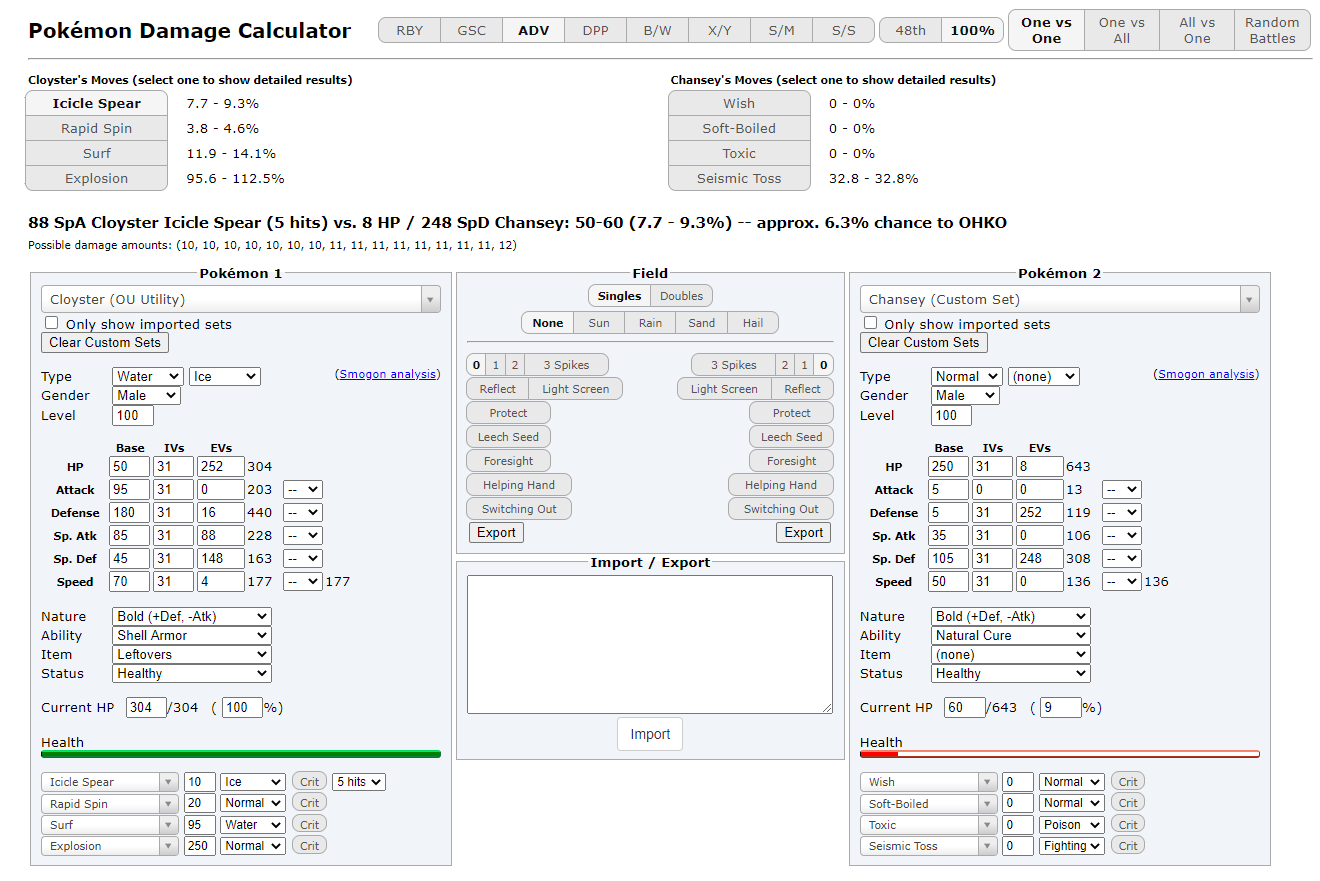Open Cloyster's Attack stat boost dropdown
This screenshot has width=1320, height=881.
pos(303,490)
